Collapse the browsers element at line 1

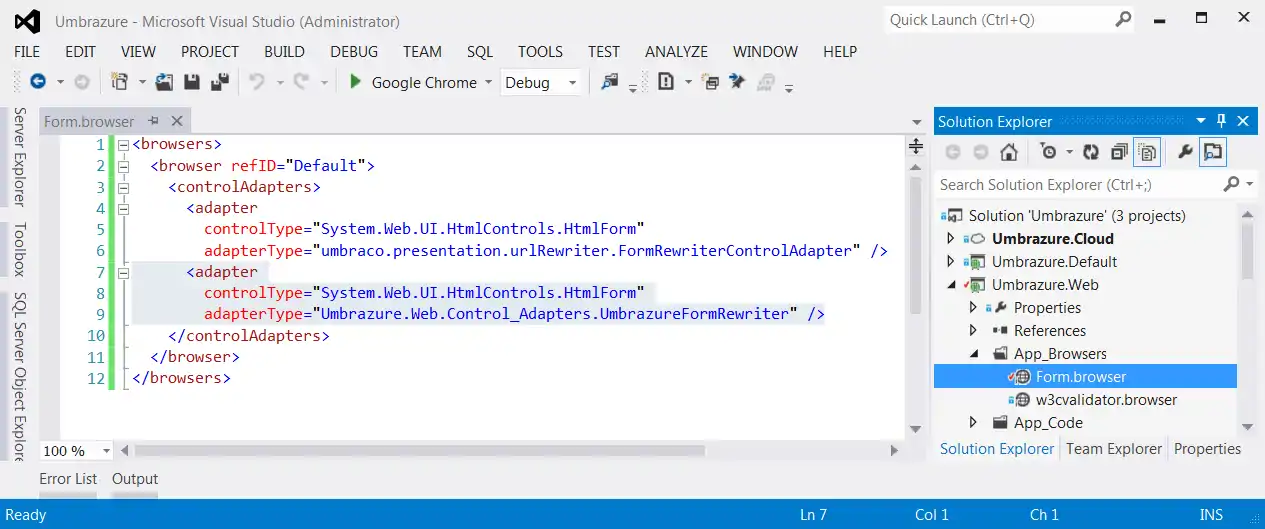coord(124,145)
